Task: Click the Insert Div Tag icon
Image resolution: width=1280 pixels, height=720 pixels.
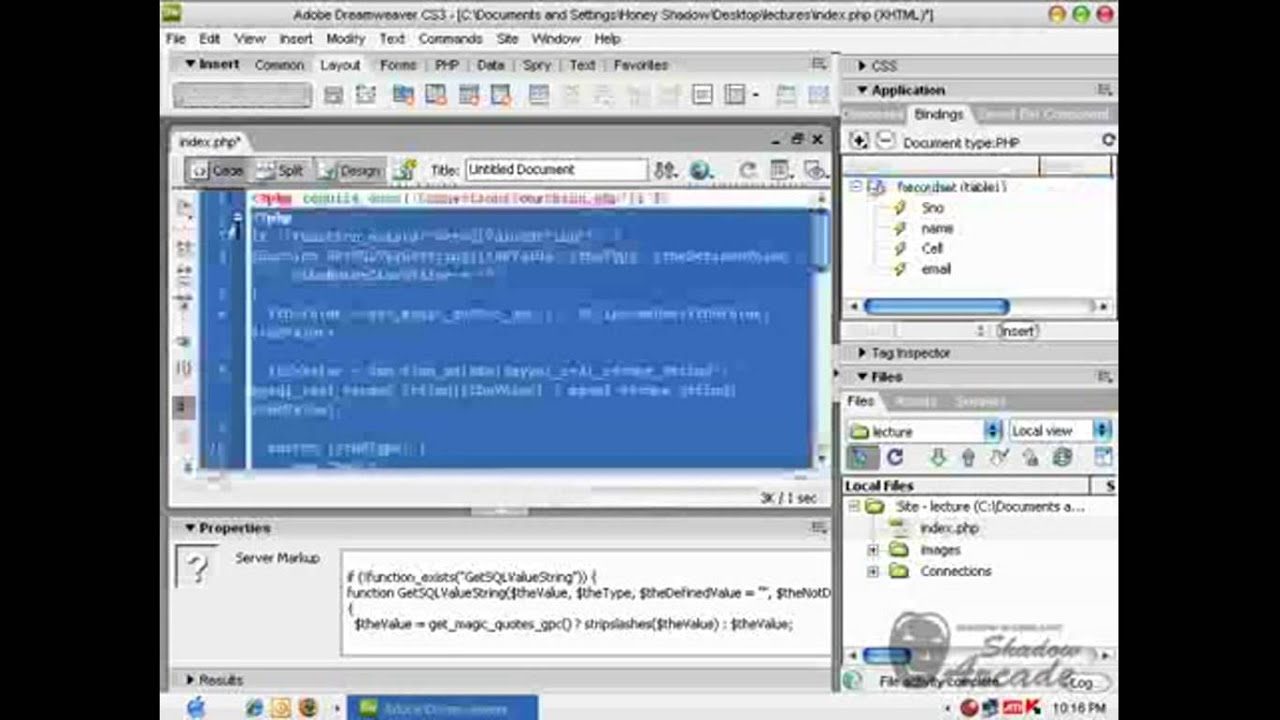Action: [x=334, y=95]
